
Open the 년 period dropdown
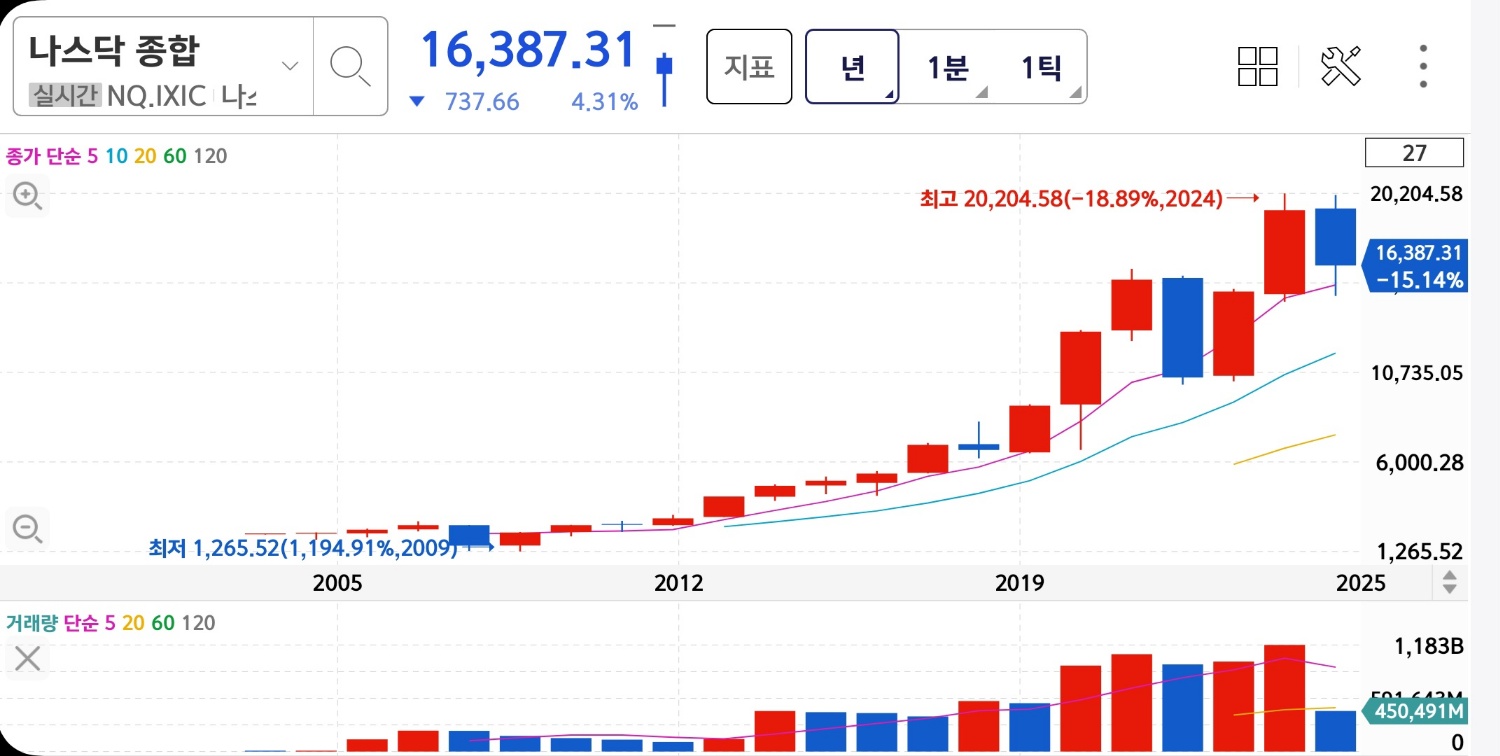coord(852,67)
